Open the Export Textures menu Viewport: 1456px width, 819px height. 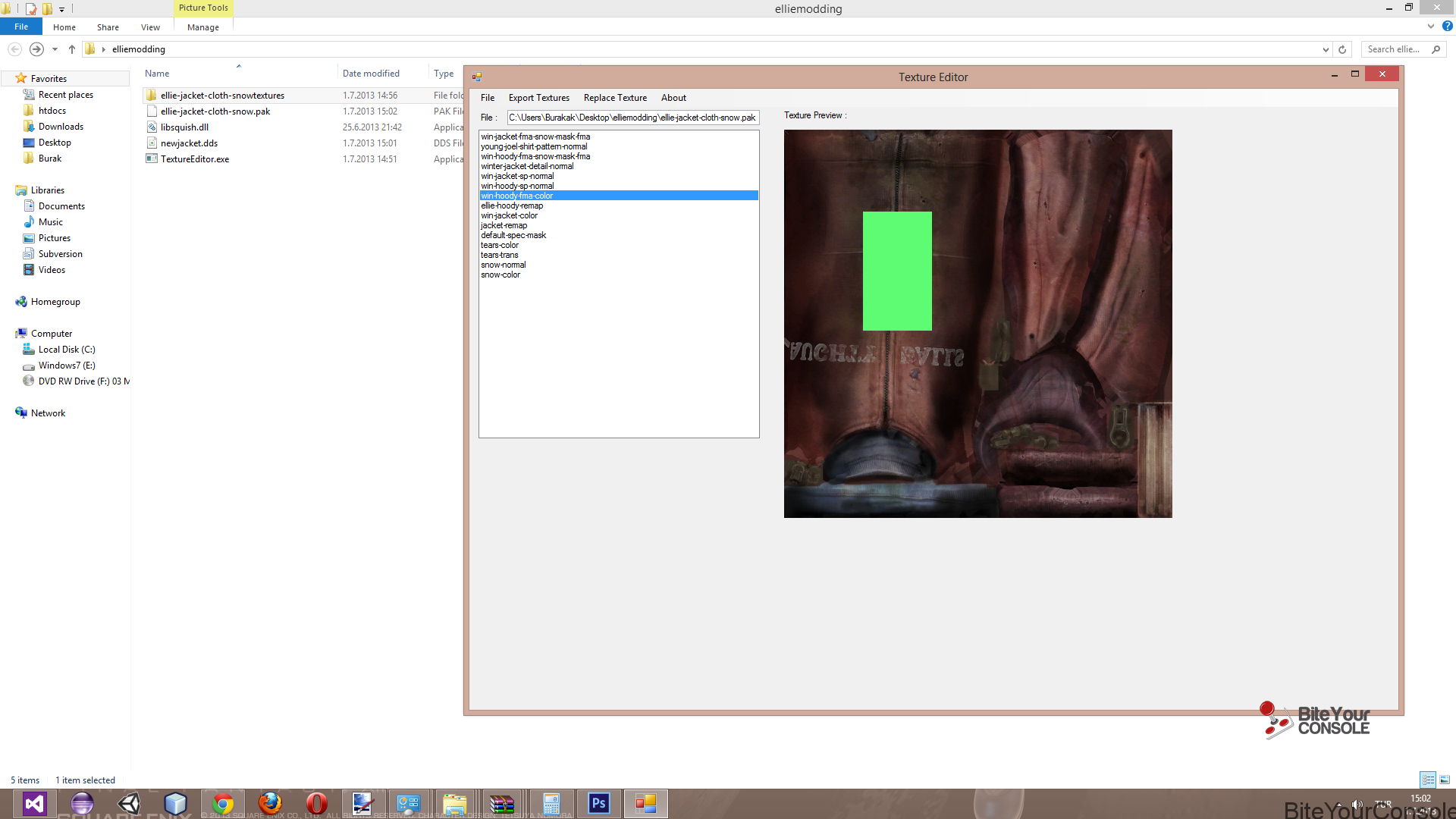coord(539,98)
